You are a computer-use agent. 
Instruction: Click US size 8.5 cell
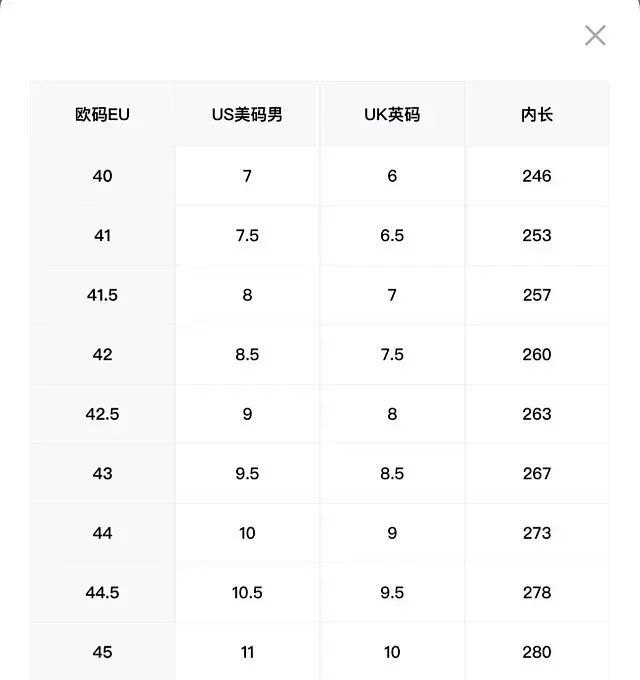click(x=247, y=355)
